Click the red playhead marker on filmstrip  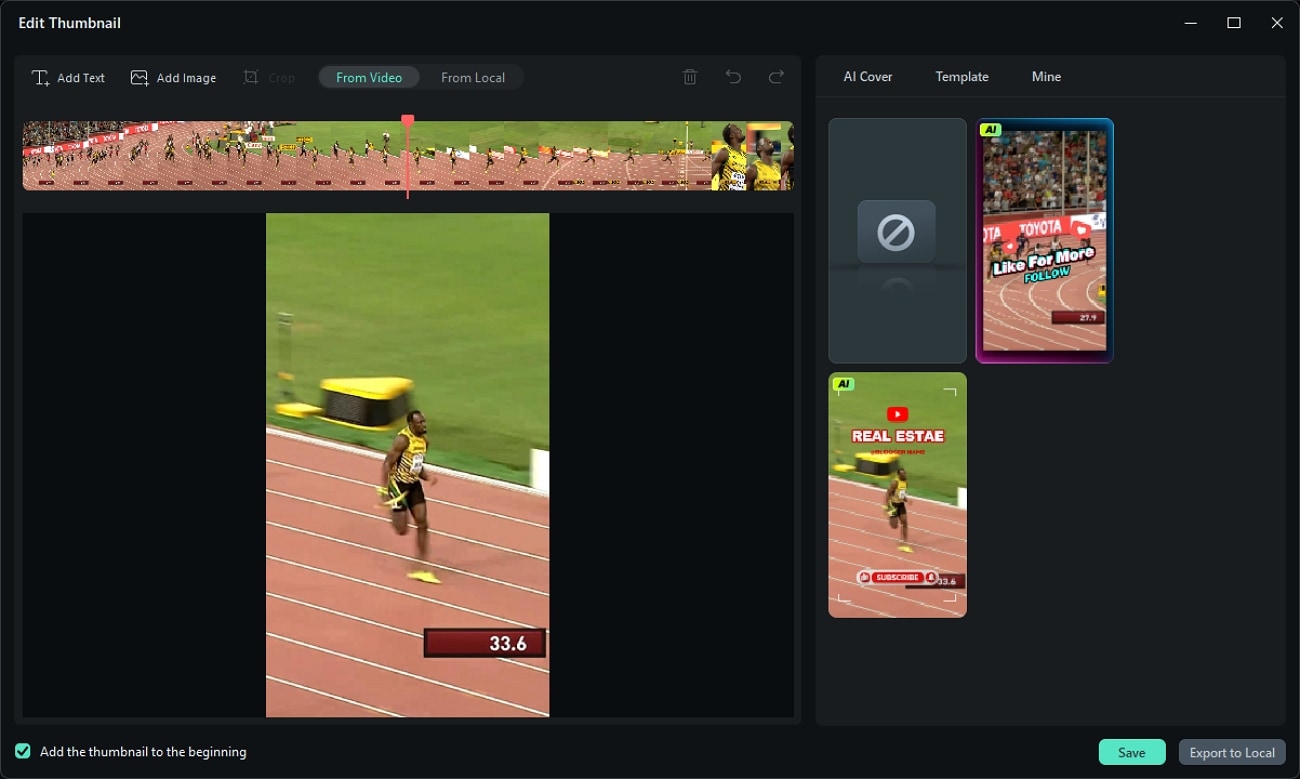point(408,122)
